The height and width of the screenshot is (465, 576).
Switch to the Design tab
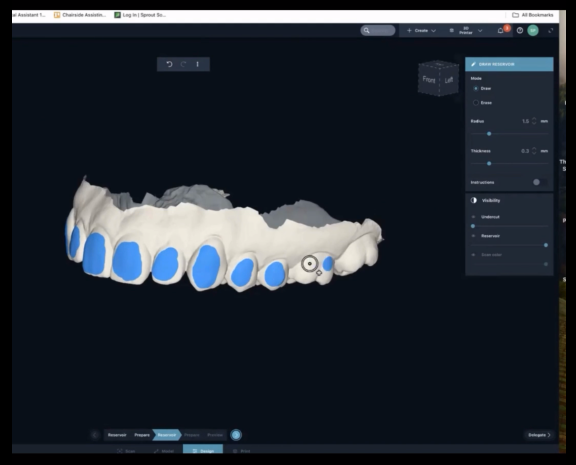(203, 450)
